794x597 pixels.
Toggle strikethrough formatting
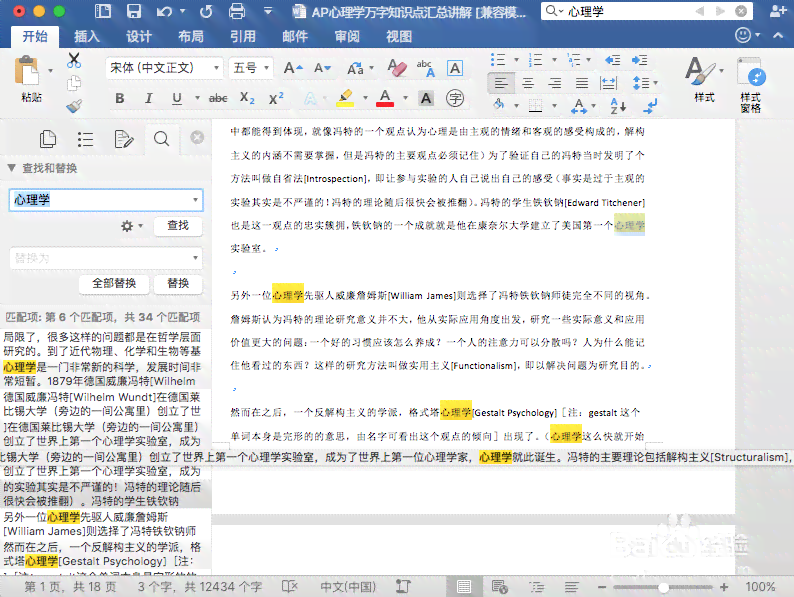click(x=218, y=98)
